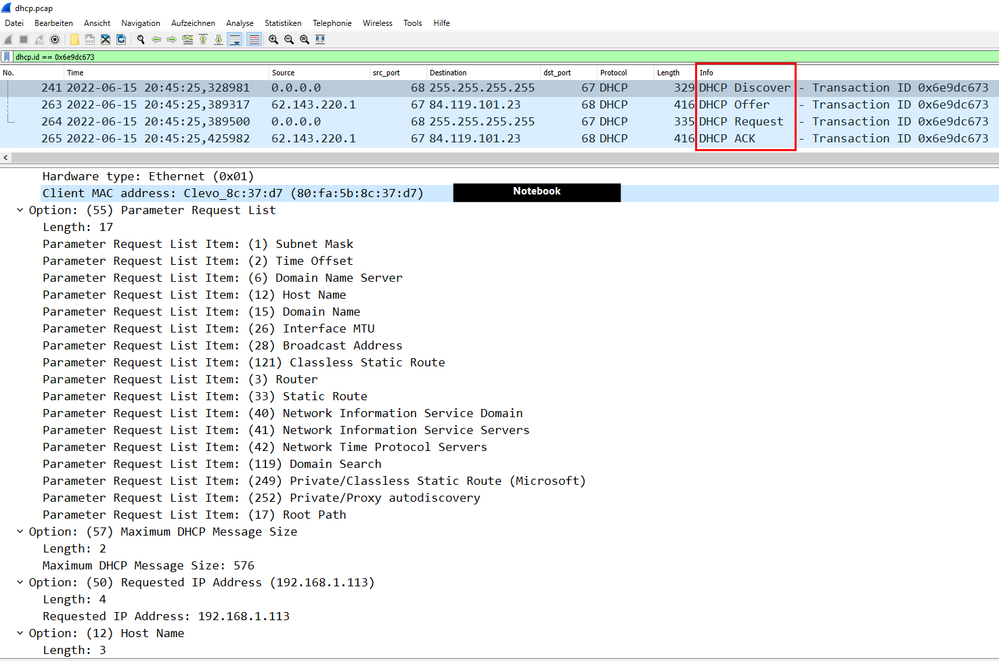
Task: Collapse Option (55) Parameter Request List
Action: click(x=19, y=210)
